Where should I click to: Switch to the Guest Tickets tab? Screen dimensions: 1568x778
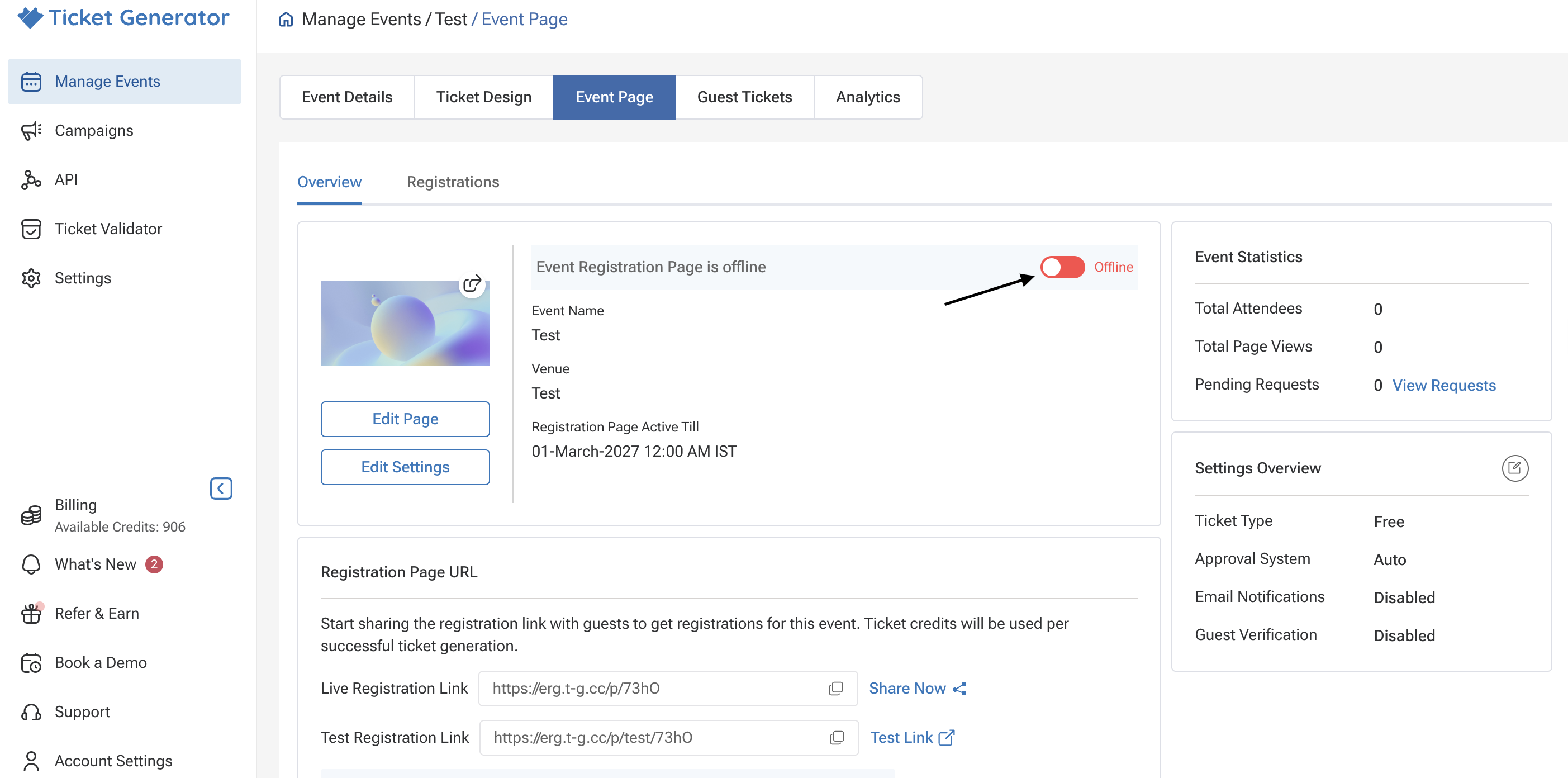tap(744, 97)
